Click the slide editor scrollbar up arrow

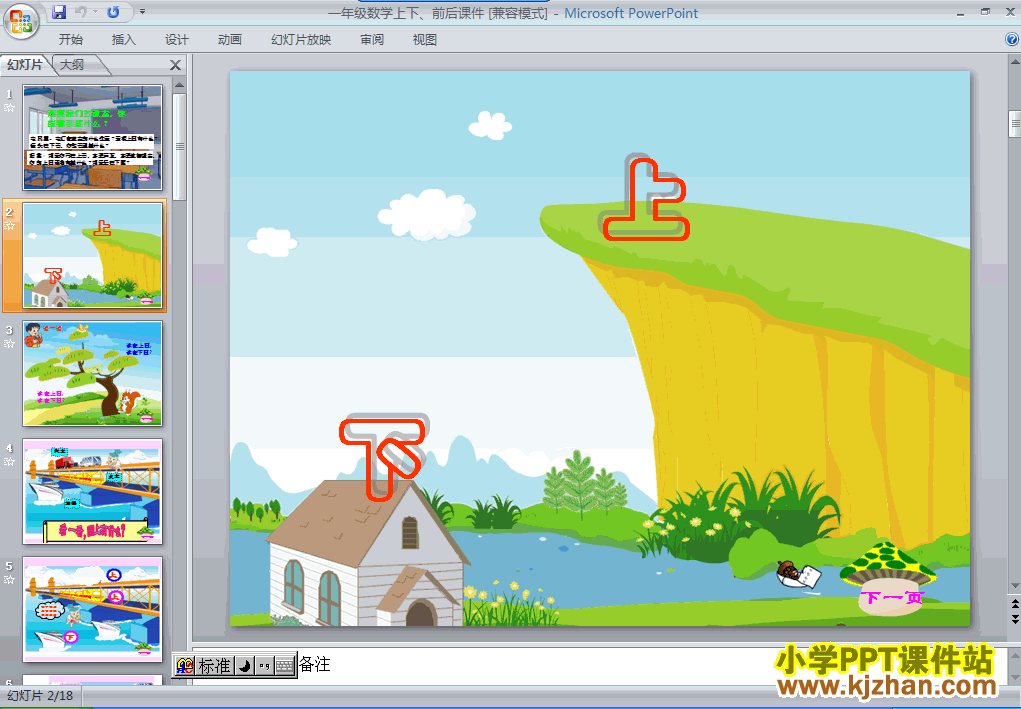(x=1014, y=63)
